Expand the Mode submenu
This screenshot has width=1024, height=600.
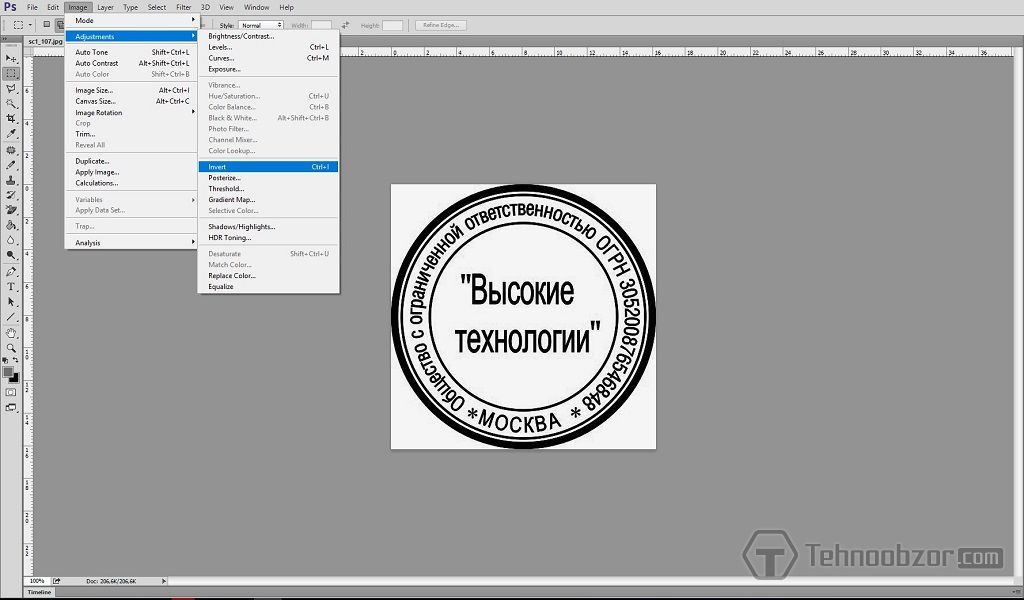(132, 20)
